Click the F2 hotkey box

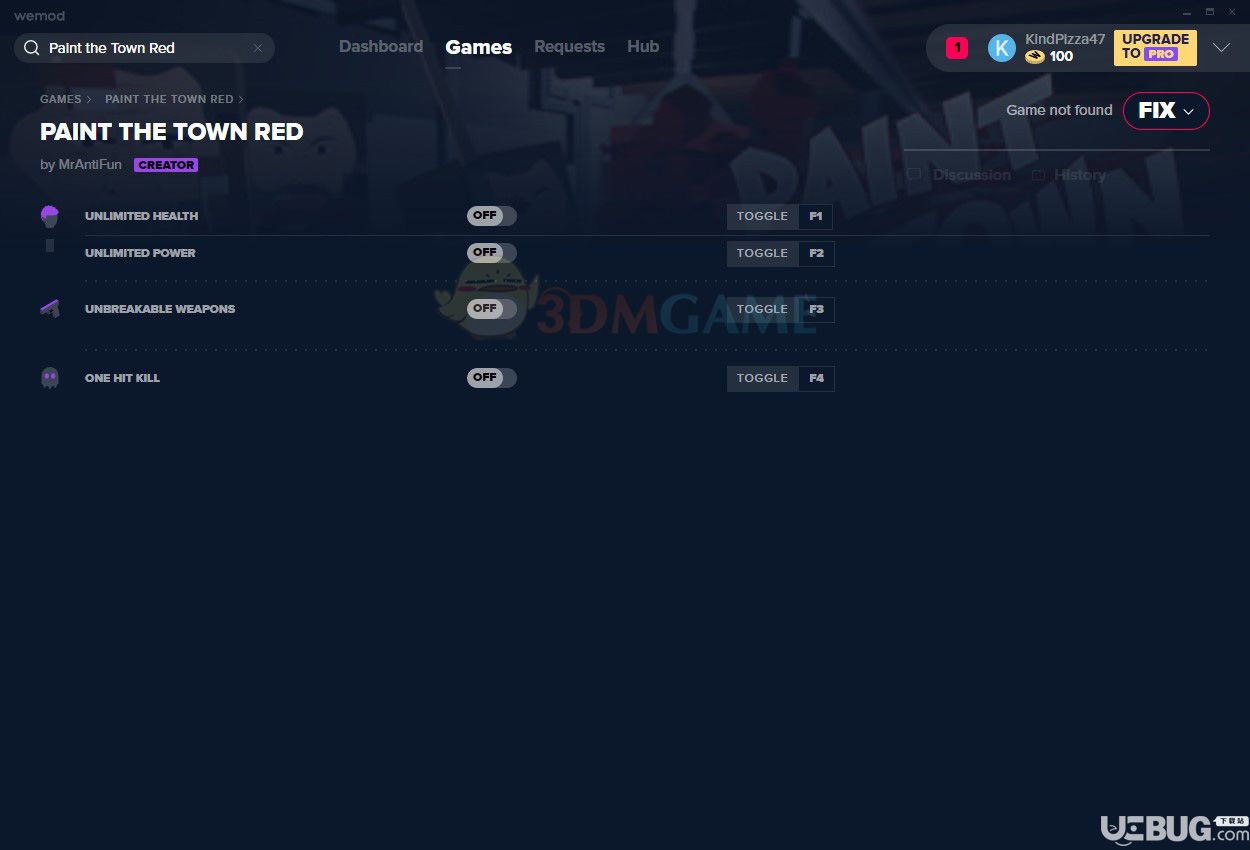tap(816, 254)
